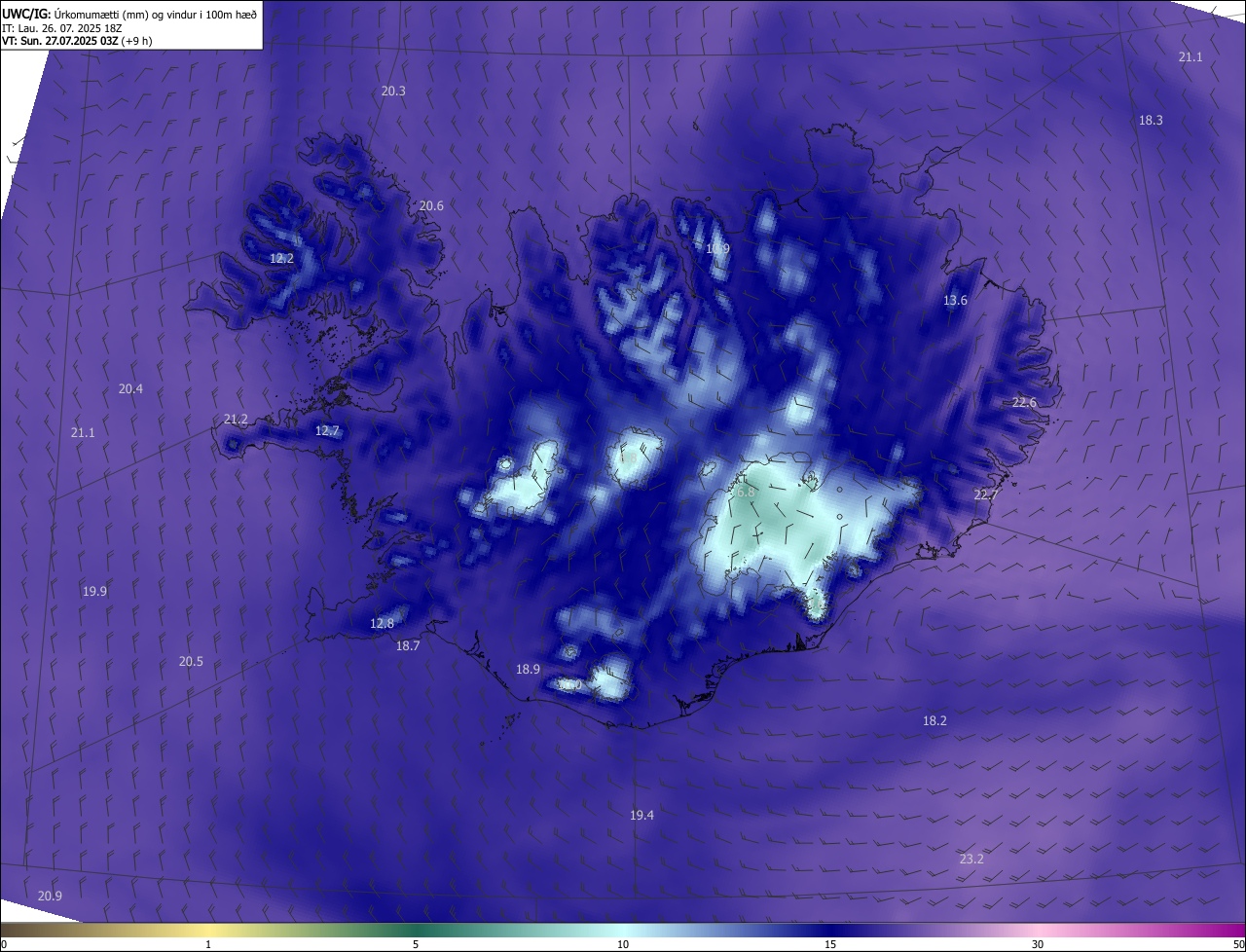This screenshot has height=952, width=1246.
Task: Click the 22.6 value on the east coast
Action: [1024, 402]
